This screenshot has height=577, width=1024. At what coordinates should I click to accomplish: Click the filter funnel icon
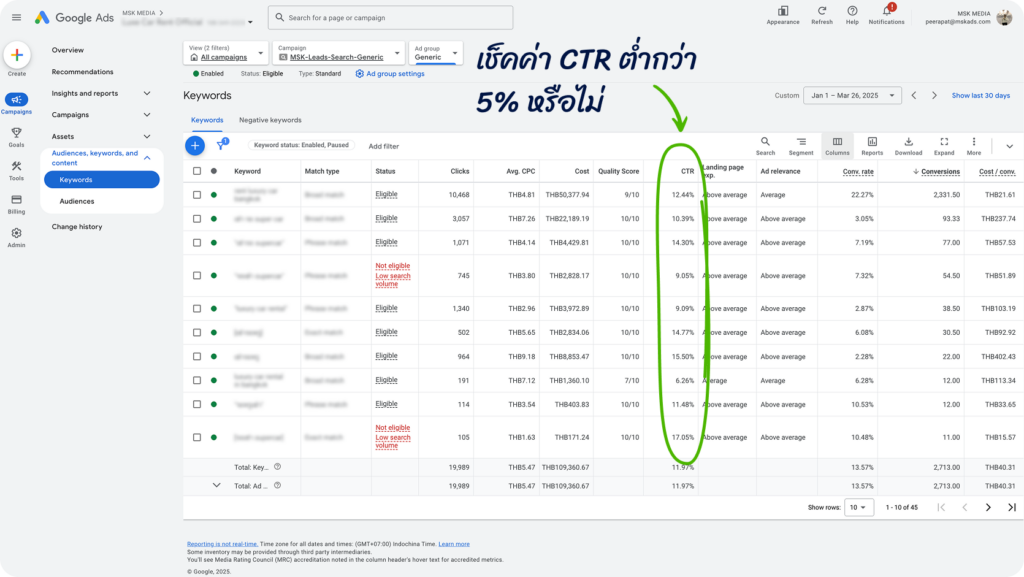(221, 145)
